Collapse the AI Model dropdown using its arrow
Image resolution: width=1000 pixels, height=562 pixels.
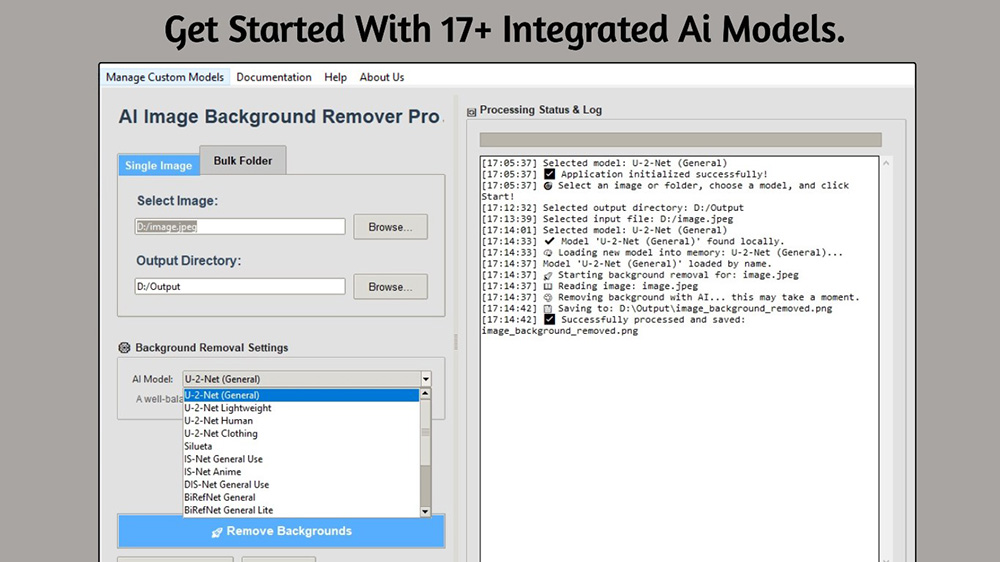(425, 379)
